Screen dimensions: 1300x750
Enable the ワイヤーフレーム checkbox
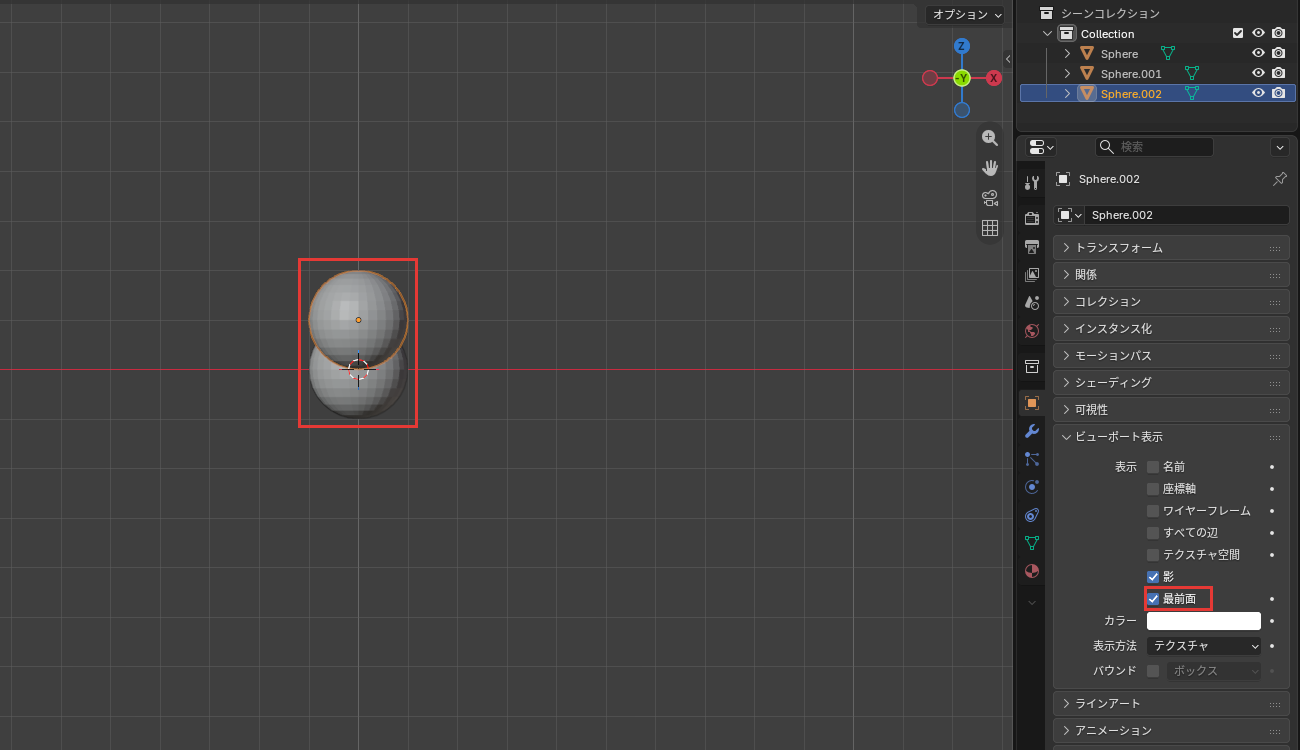pos(1153,511)
